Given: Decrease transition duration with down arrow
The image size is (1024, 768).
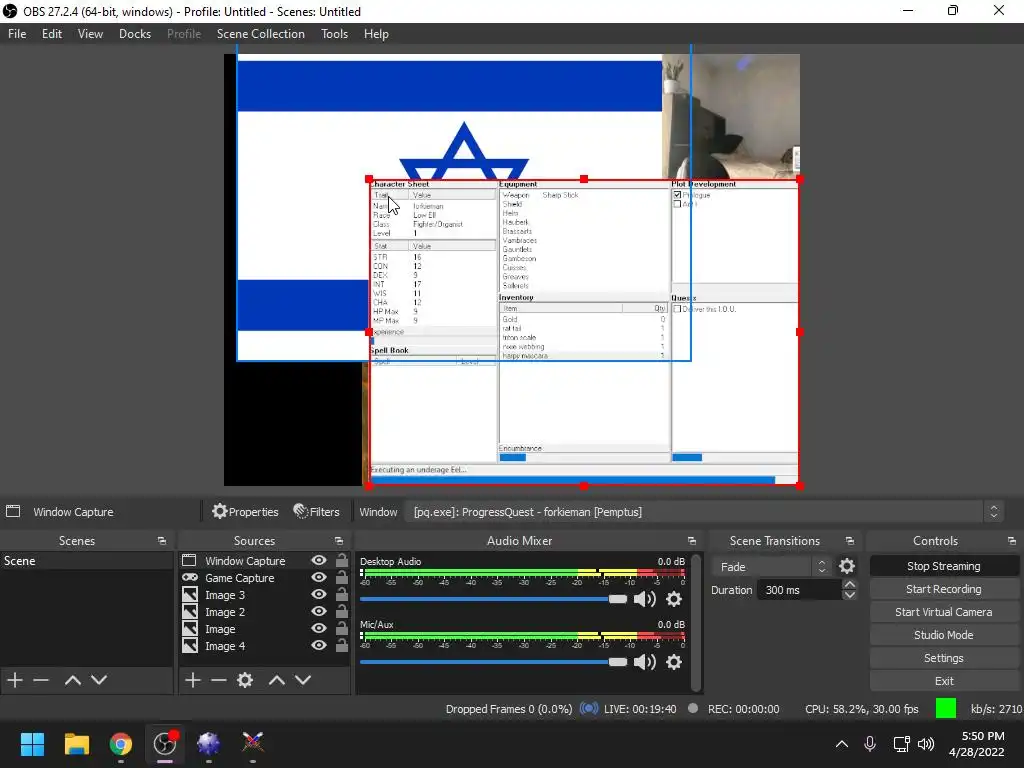Looking at the screenshot, I should pos(849,595).
